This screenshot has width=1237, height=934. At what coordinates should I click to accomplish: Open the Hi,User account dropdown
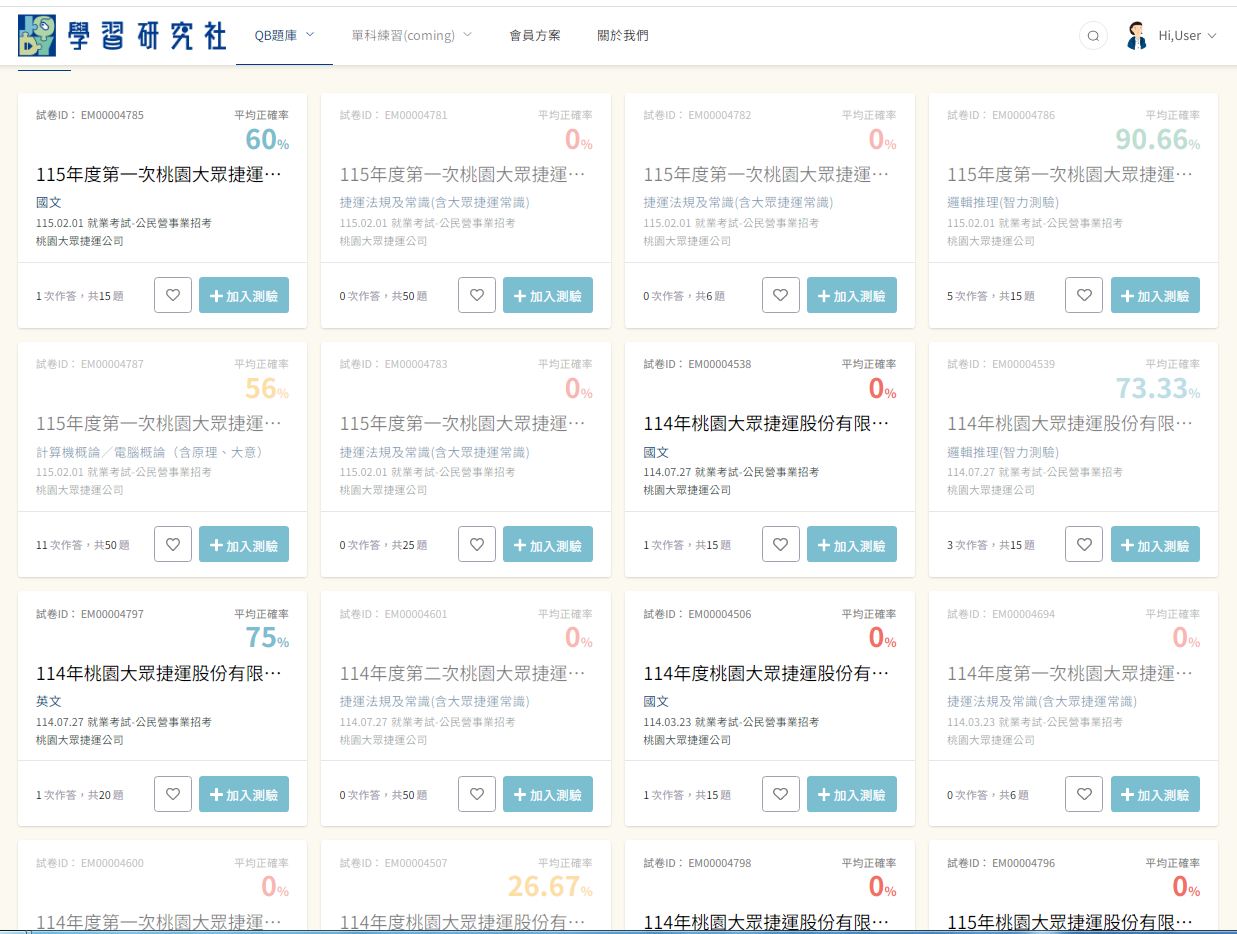coord(1187,36)
